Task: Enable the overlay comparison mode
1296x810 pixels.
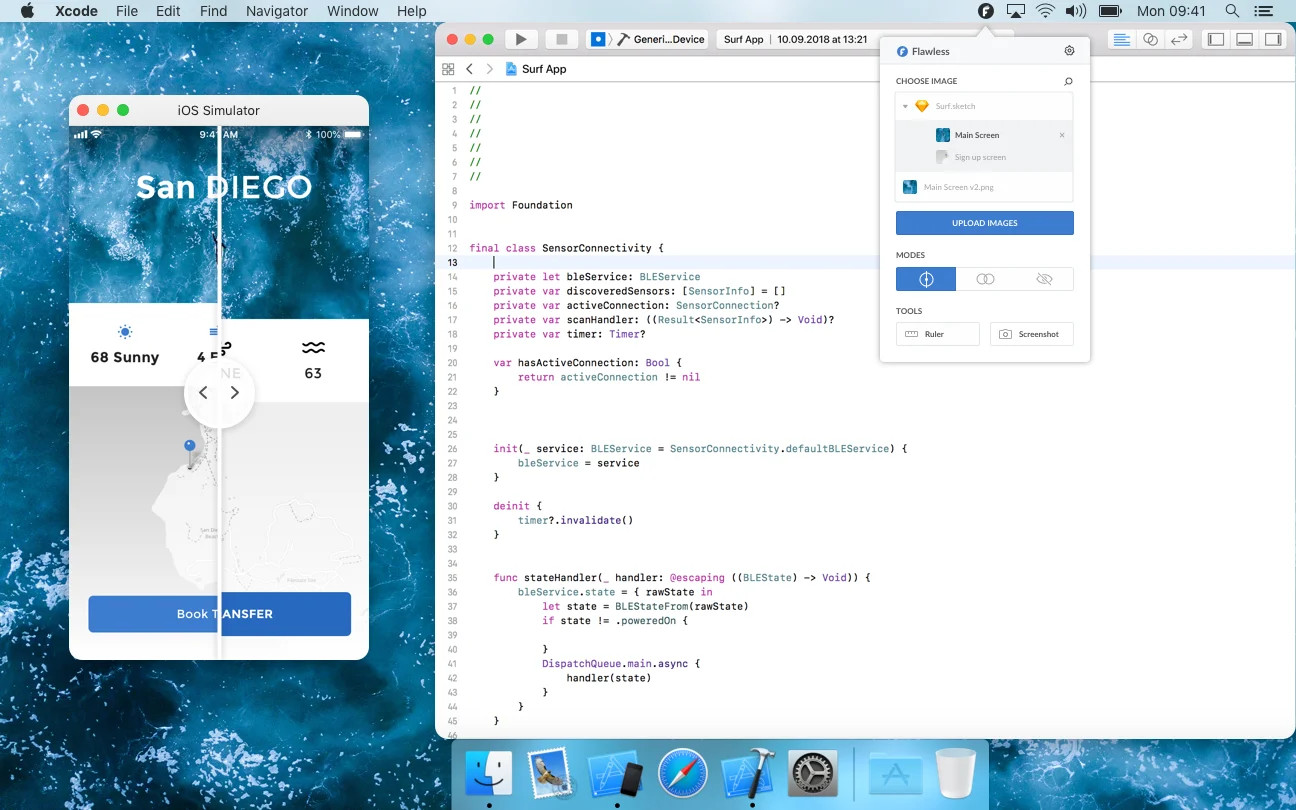Action: pyautogui.click(x=985, y=279)
